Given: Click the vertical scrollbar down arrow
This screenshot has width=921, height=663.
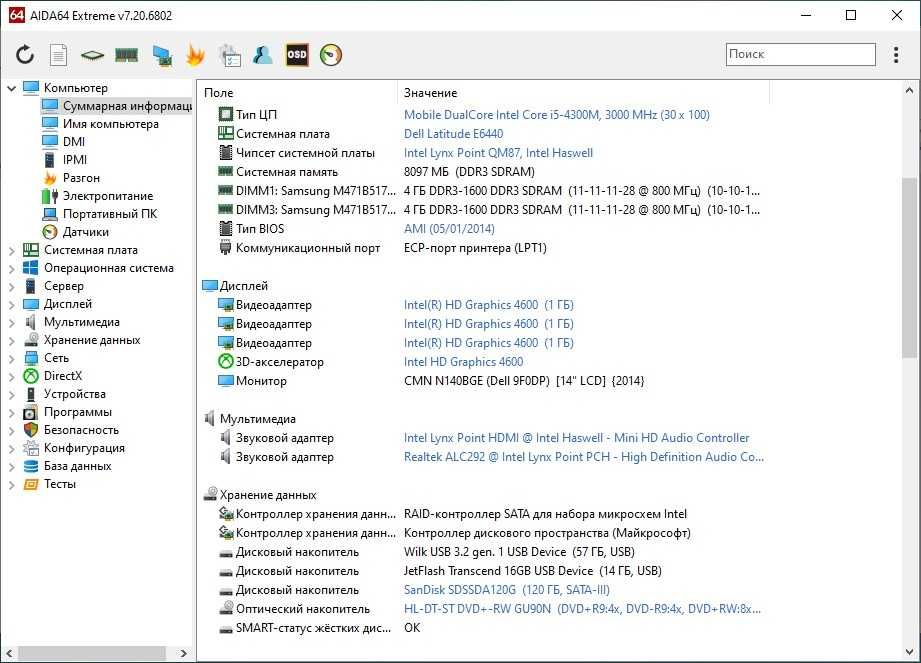Looking at the screenshot, I should click(909, 651).
